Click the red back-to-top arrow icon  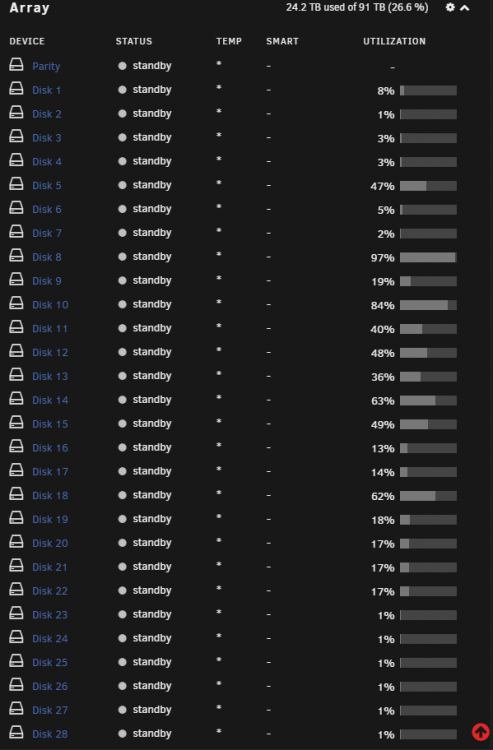coord(481,731)
